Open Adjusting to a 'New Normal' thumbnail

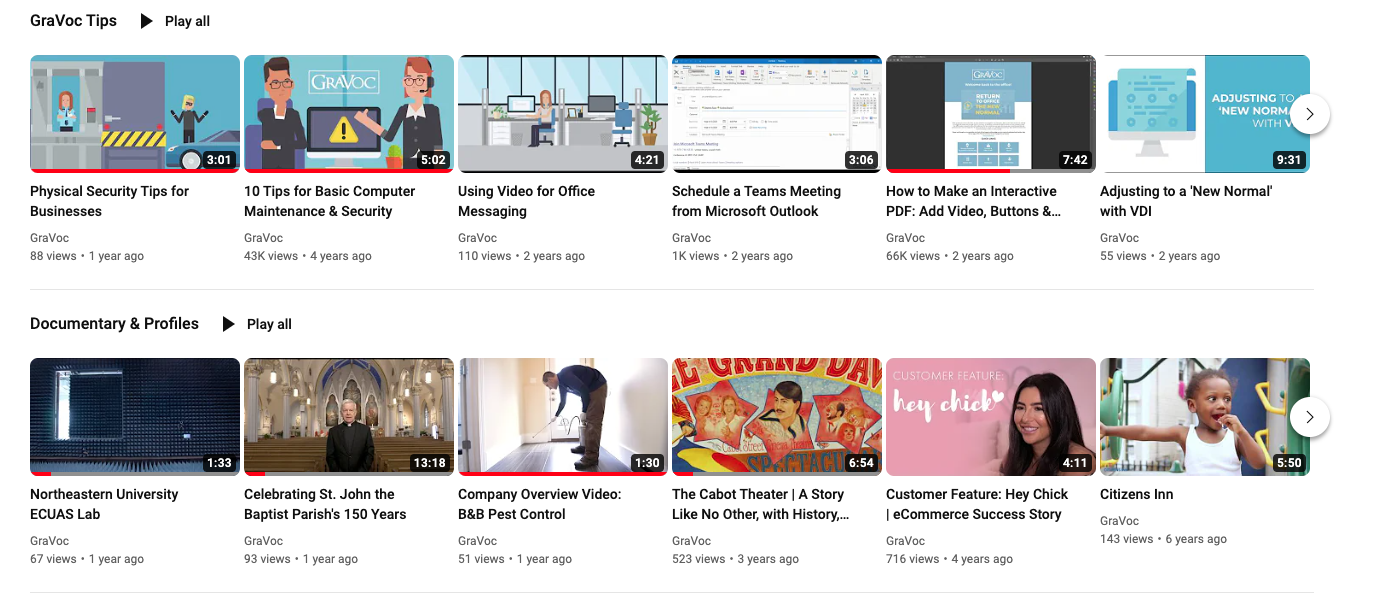tap(1205, 114)
